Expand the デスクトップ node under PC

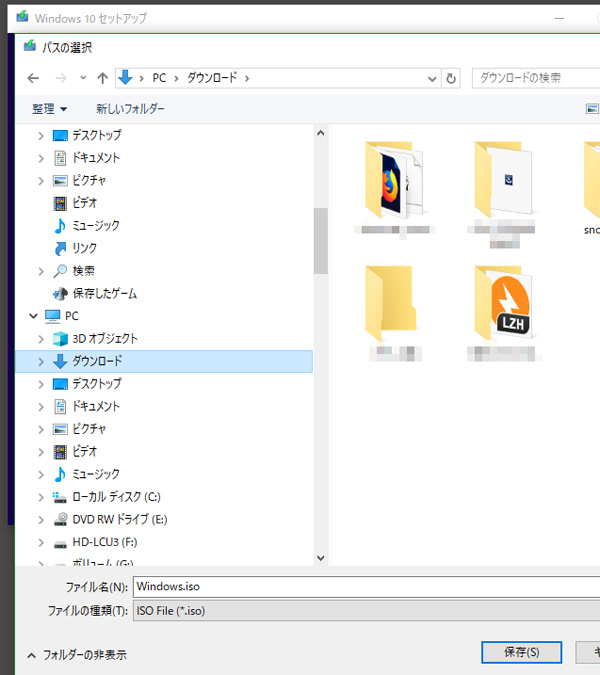[41, 384]
